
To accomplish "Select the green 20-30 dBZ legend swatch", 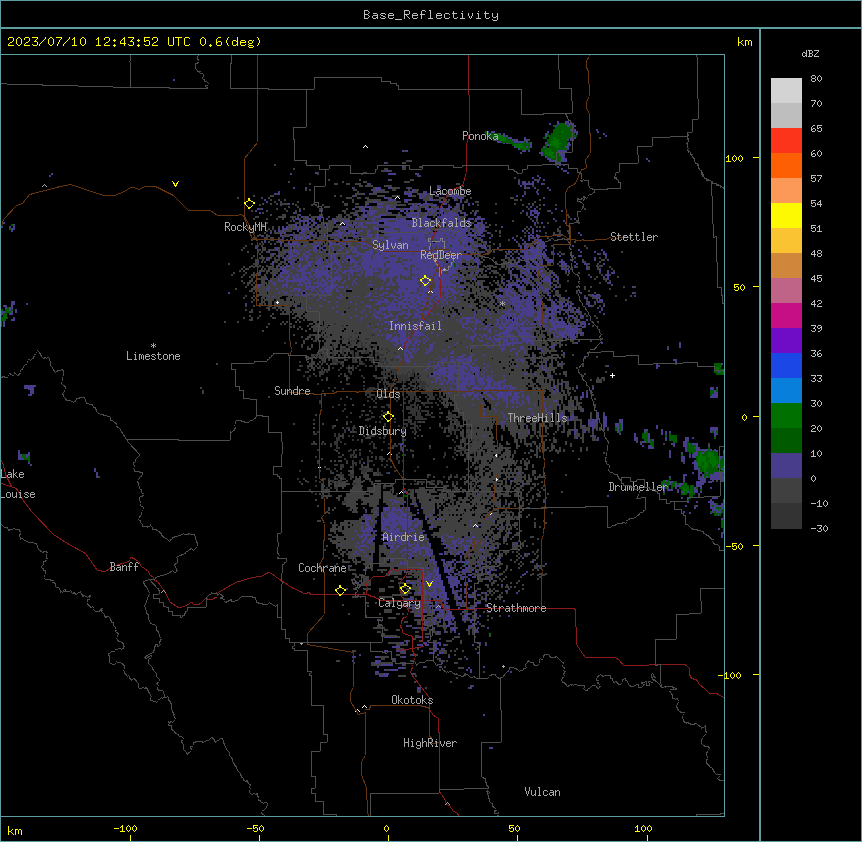I will pyautogui.click(x=786, y=416).
